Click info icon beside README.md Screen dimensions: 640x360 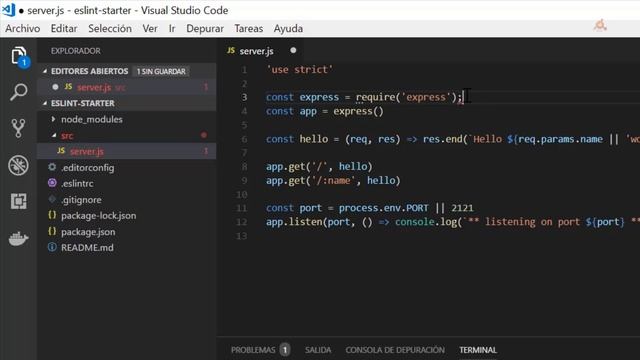coord(52,247)
